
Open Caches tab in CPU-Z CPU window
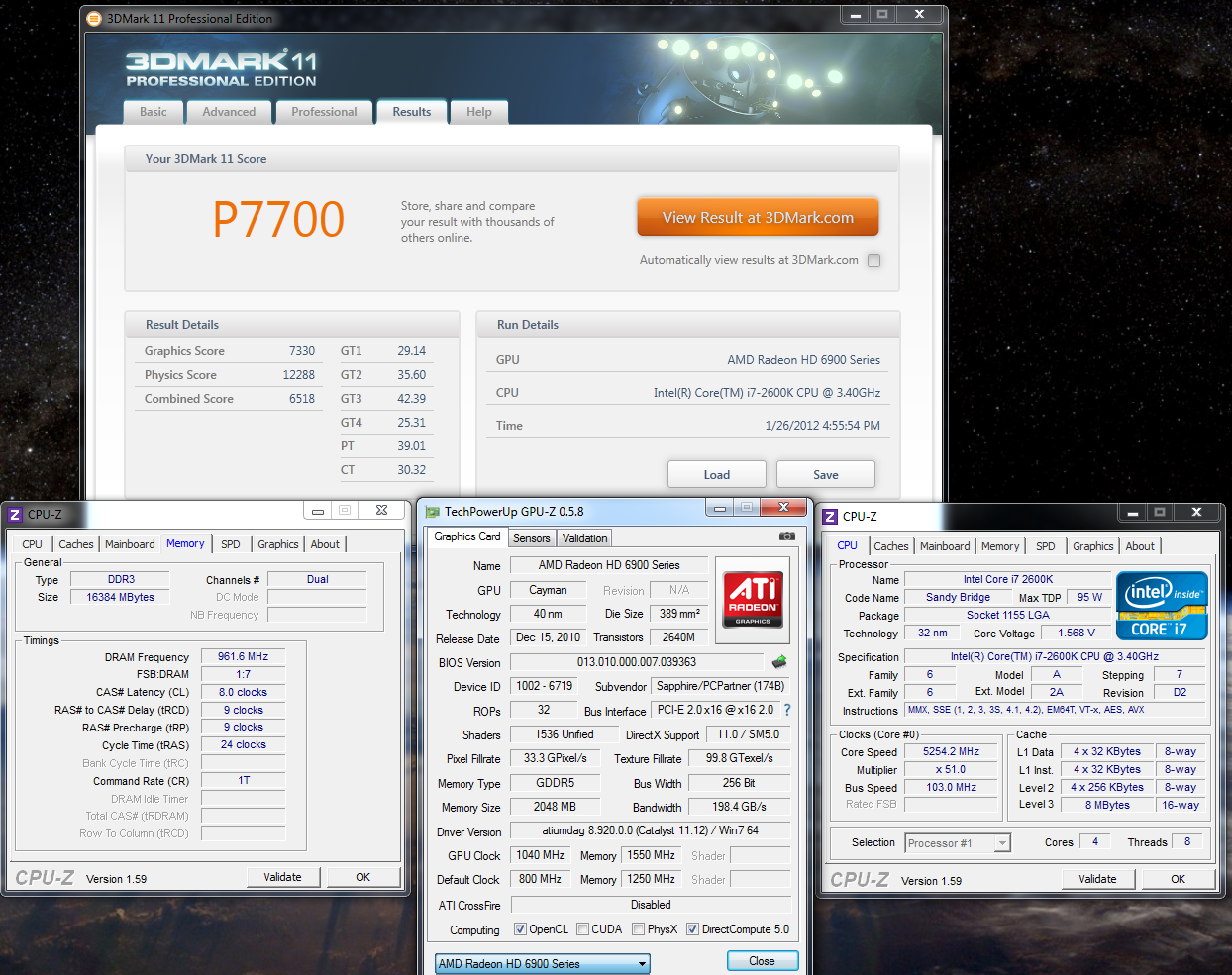pos(891,546)
